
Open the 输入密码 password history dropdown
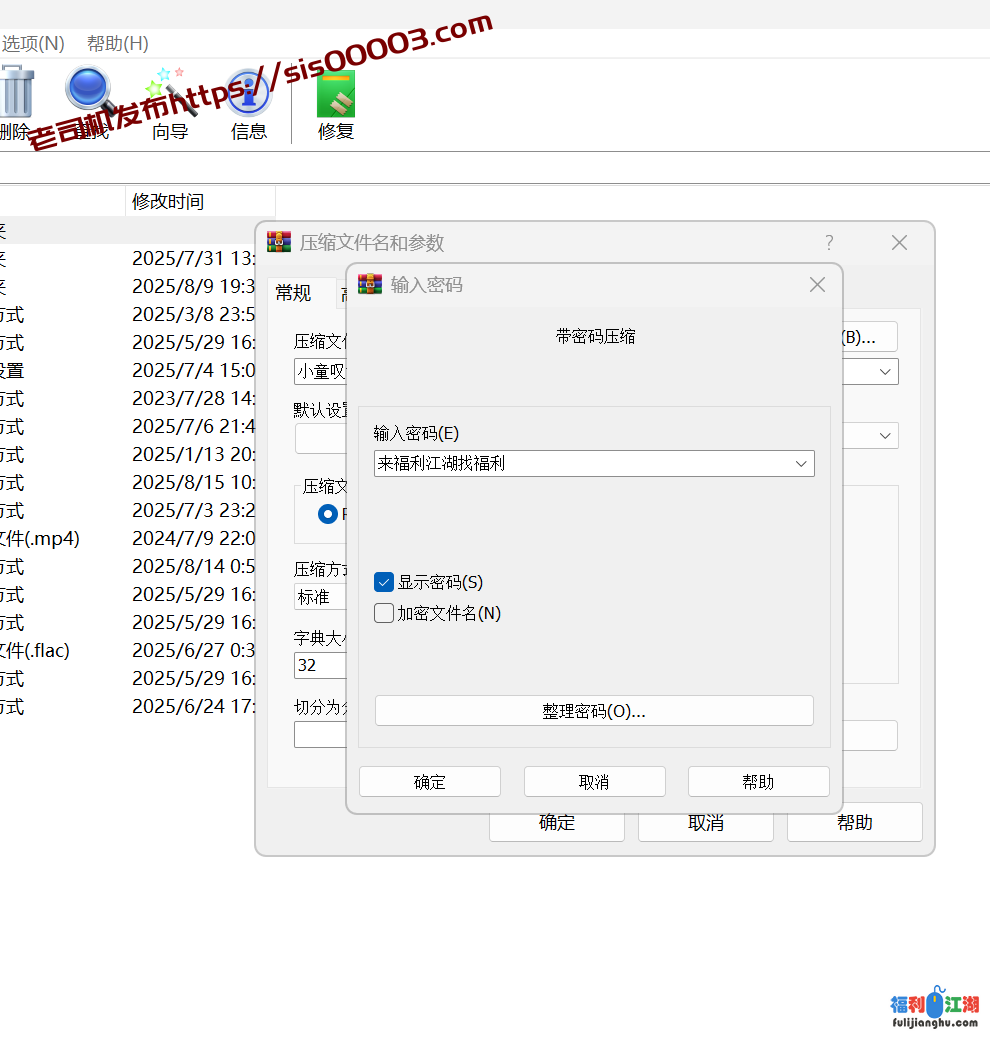[800, 463]
